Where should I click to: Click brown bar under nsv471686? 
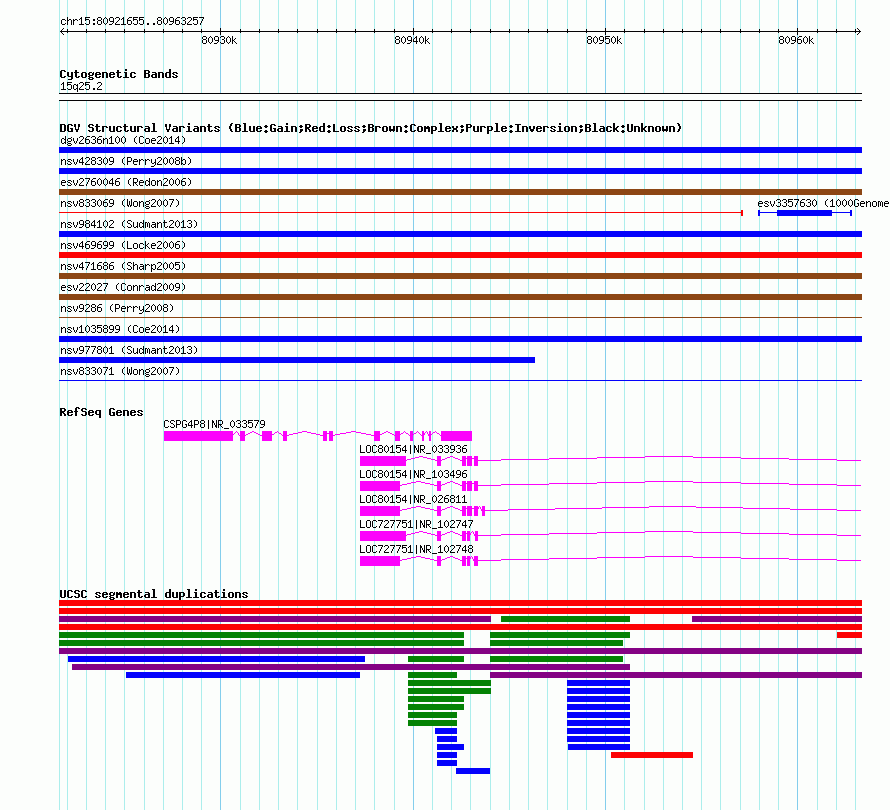point(460,276)
